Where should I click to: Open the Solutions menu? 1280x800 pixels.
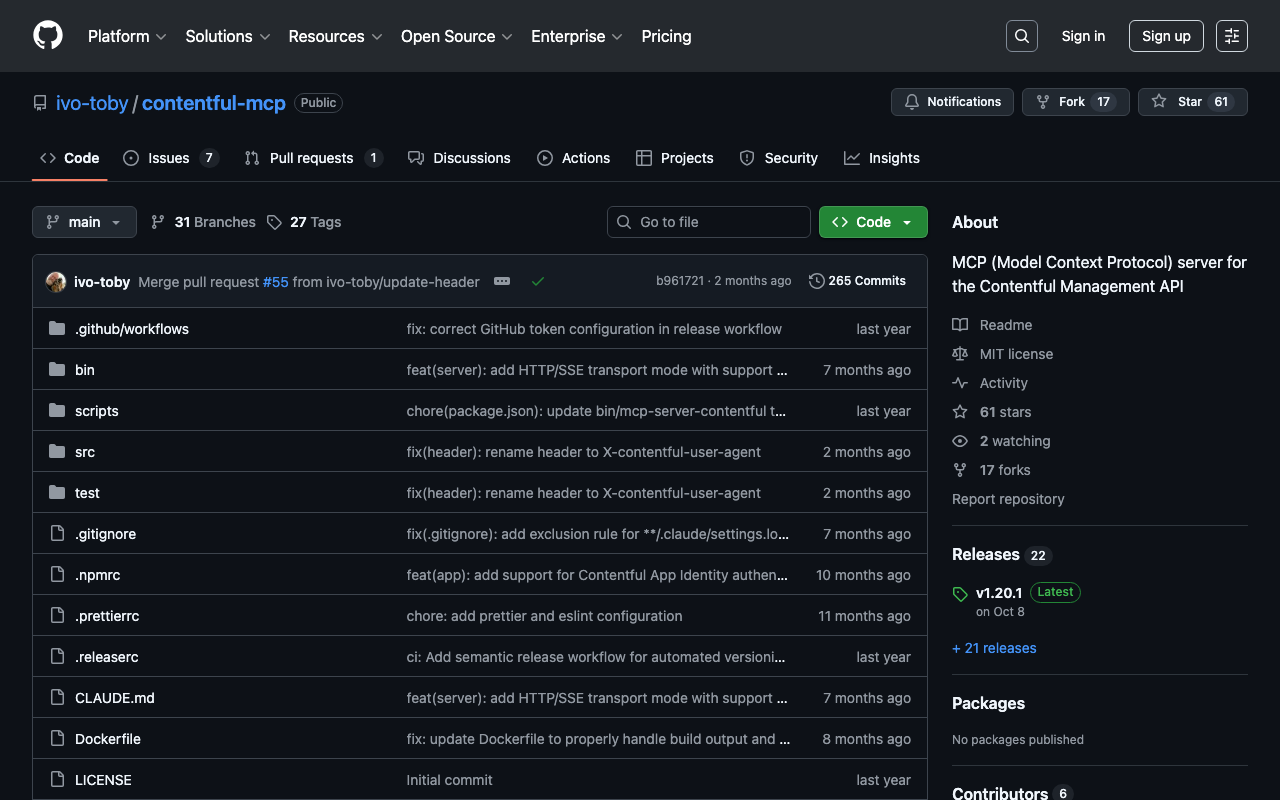click(227, 36)
